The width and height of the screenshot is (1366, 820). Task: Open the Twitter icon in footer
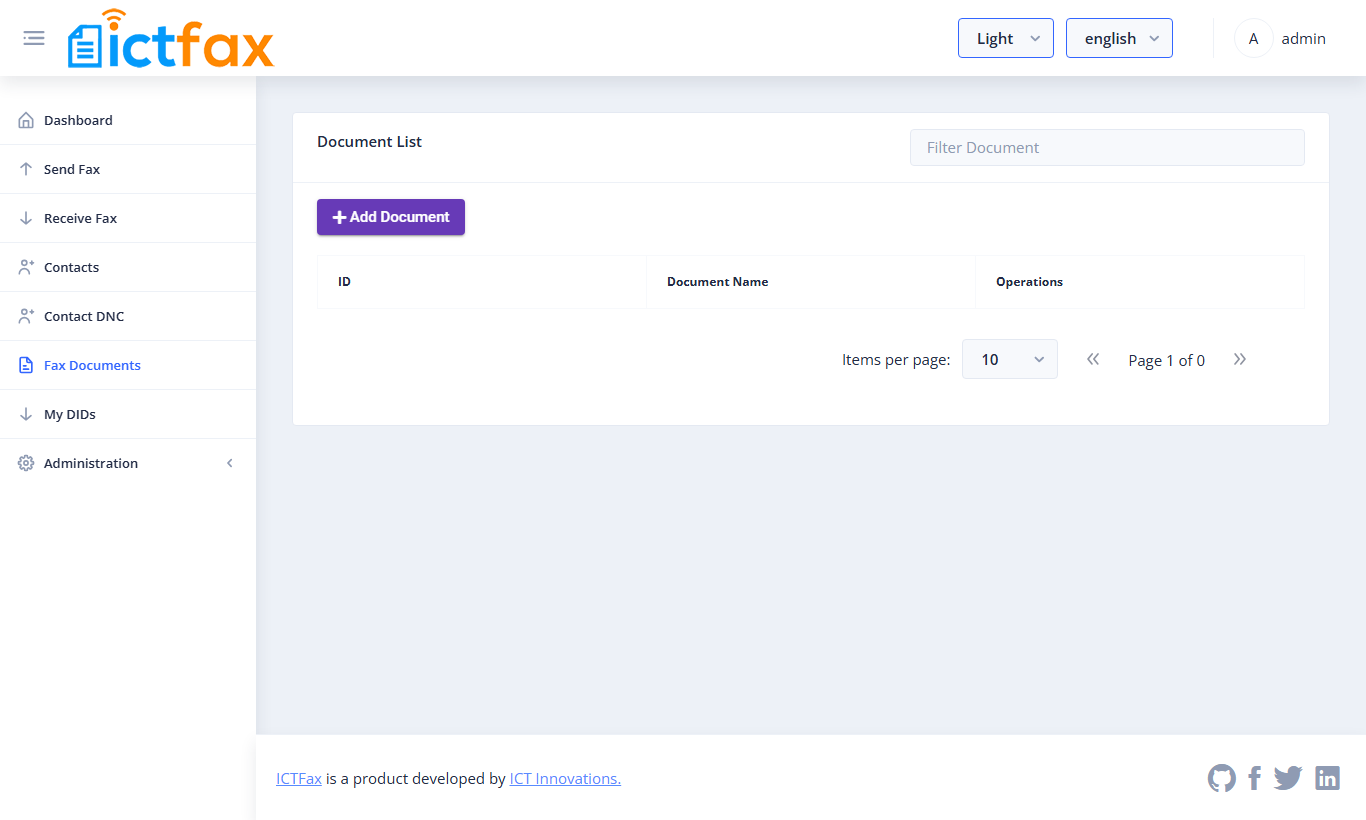click(1288, 778)
